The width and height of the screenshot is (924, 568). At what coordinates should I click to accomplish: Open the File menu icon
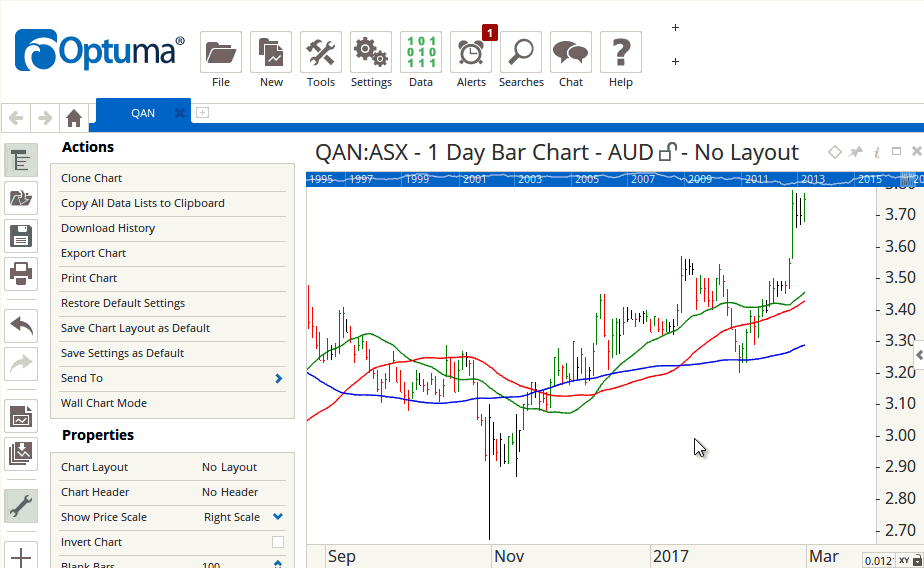tap(221, 52)
